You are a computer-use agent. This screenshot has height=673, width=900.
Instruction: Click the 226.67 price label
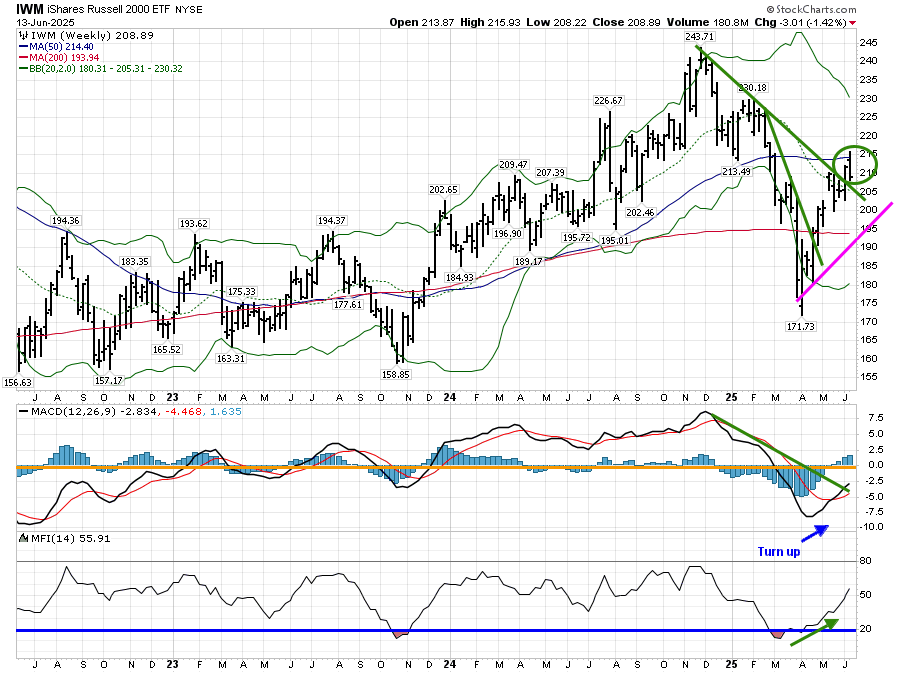point(608,100)
